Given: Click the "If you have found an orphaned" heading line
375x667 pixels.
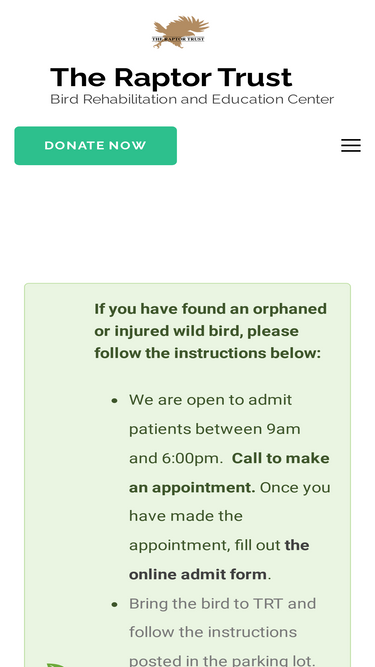Looking at the screenshot, I should tap(210, 309).
